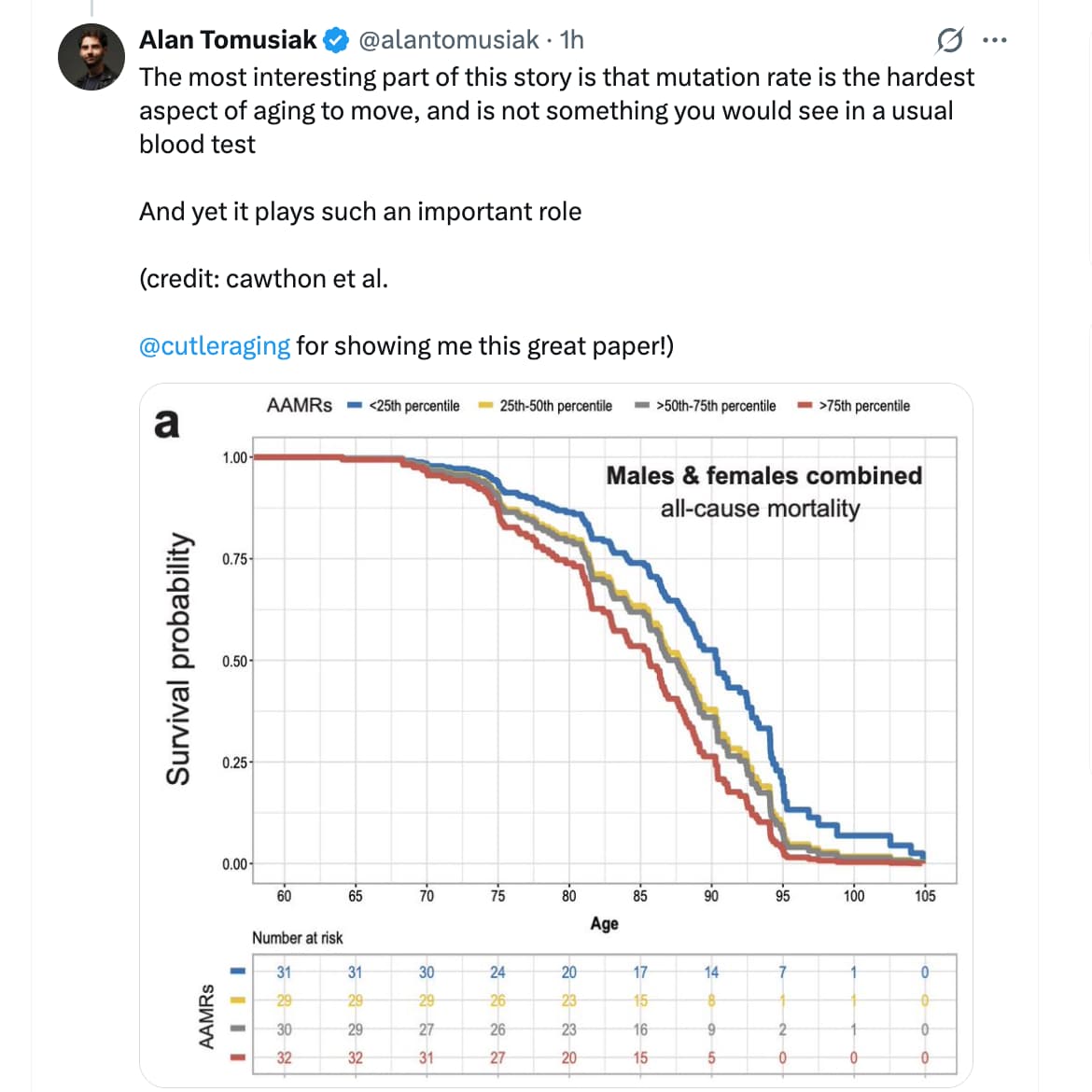Click the "all-cause mortality" chart subtitle
1092x1092 pixels.
[x=760, y=509]
